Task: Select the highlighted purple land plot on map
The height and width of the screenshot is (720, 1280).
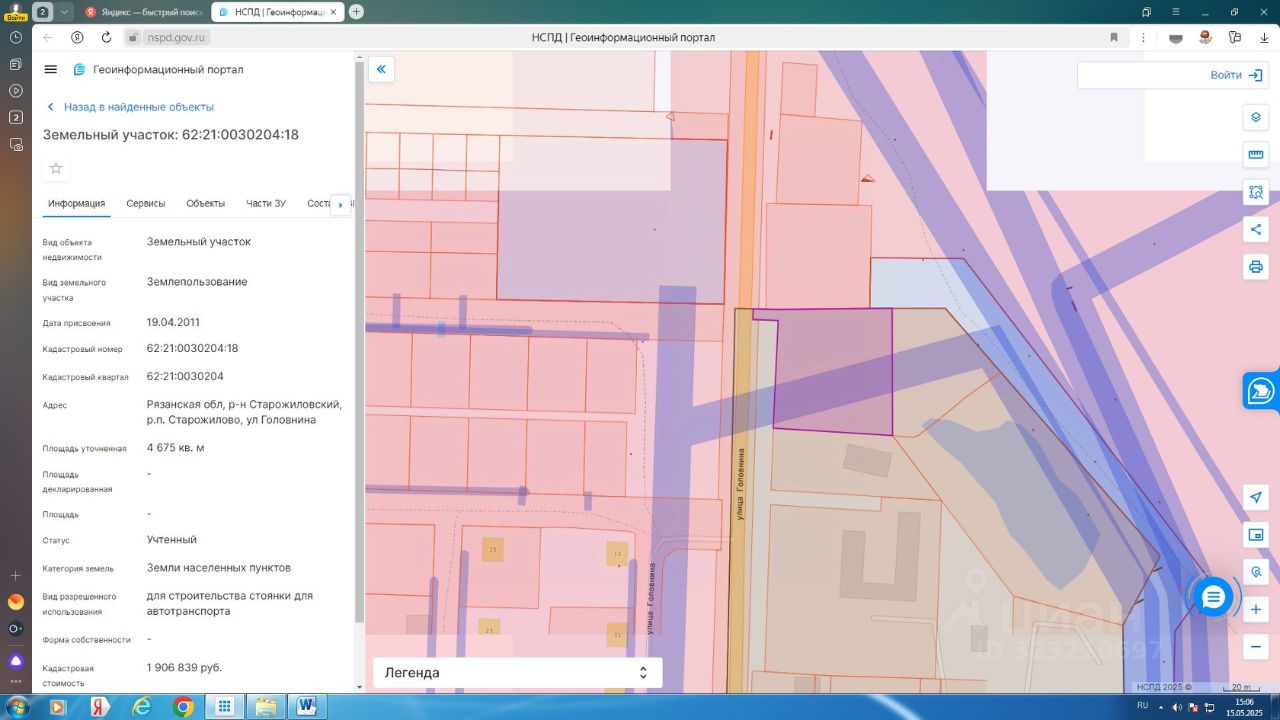Action: tap(834, 372)
